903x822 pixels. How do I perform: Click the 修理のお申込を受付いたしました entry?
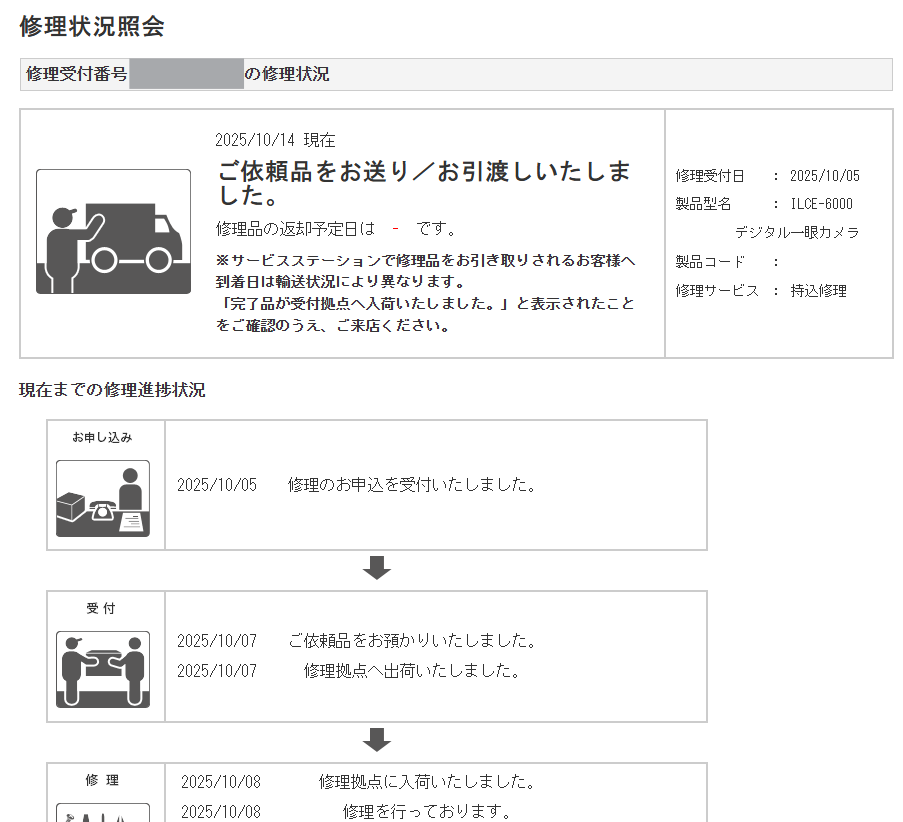412,485
